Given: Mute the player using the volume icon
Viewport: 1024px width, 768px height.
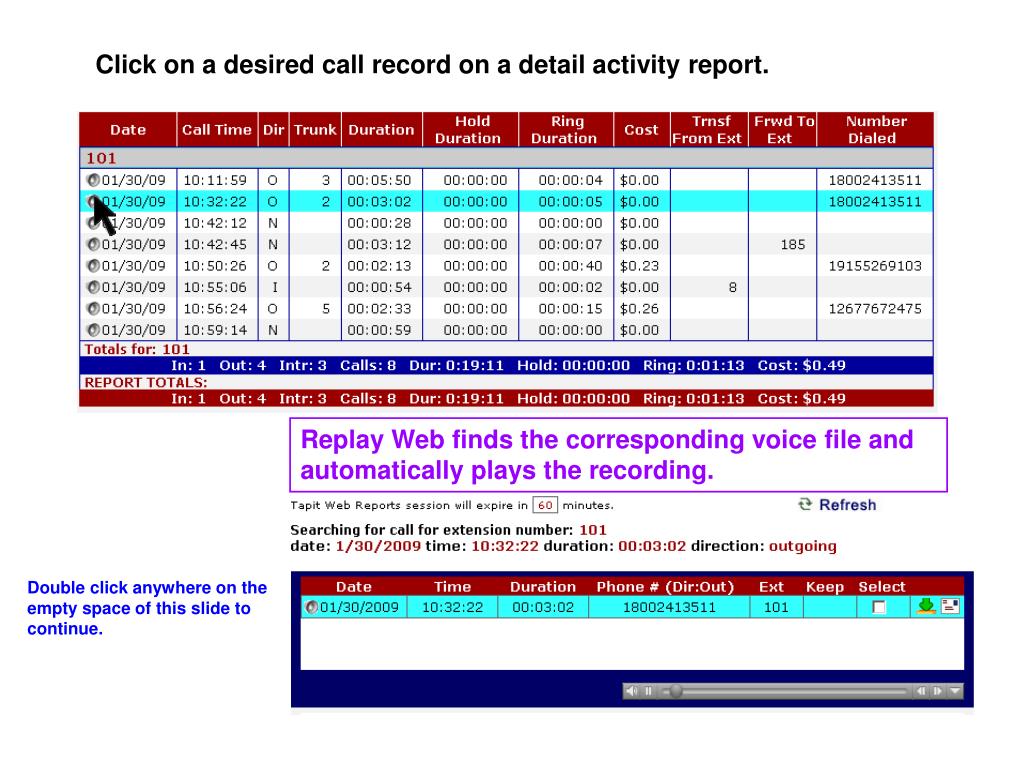Looking at the screenshot, I should (x=632, y=691).
